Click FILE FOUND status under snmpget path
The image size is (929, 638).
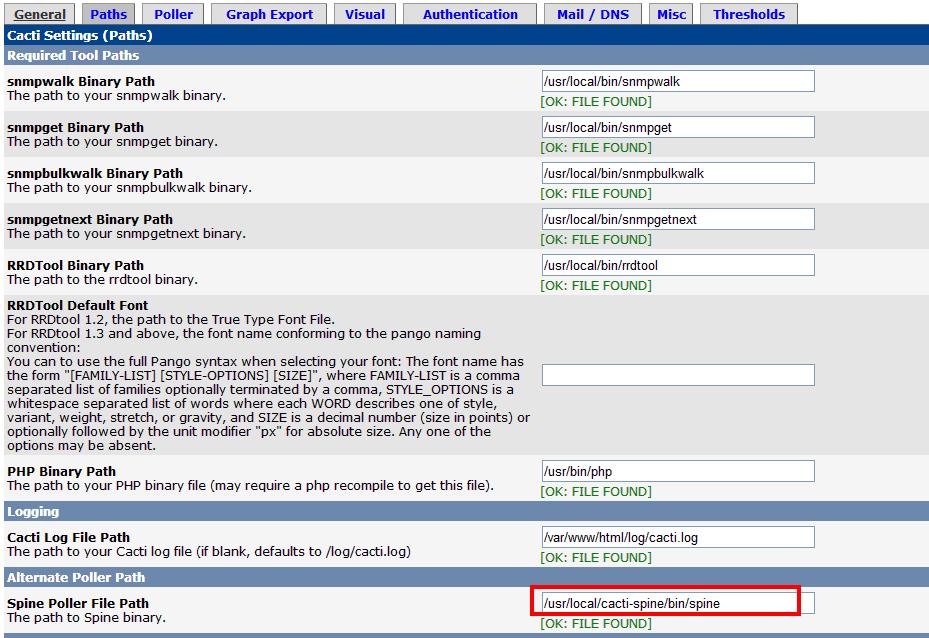click(596, 148)
